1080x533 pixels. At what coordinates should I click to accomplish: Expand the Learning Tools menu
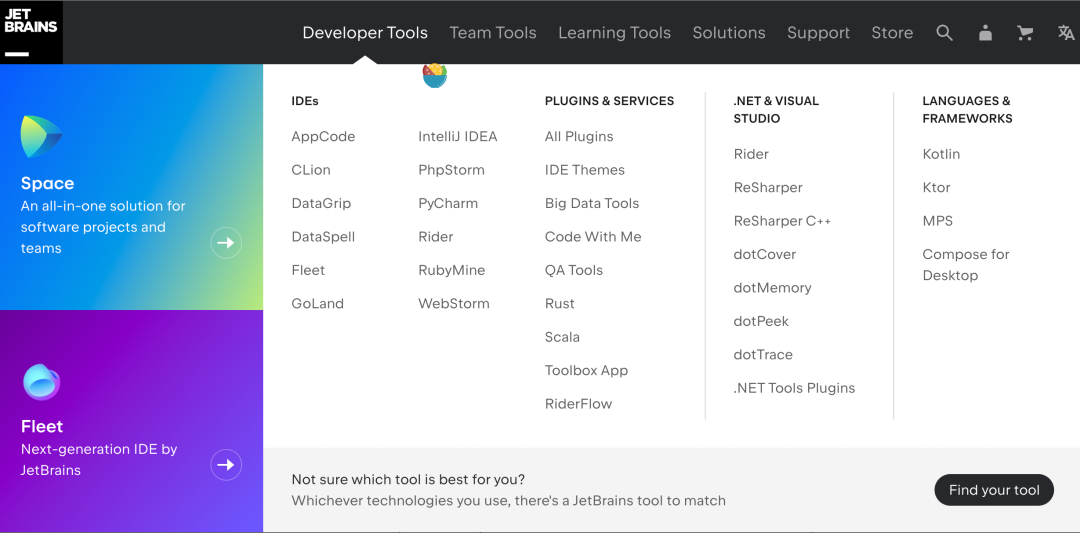click(x=614, y=33)
